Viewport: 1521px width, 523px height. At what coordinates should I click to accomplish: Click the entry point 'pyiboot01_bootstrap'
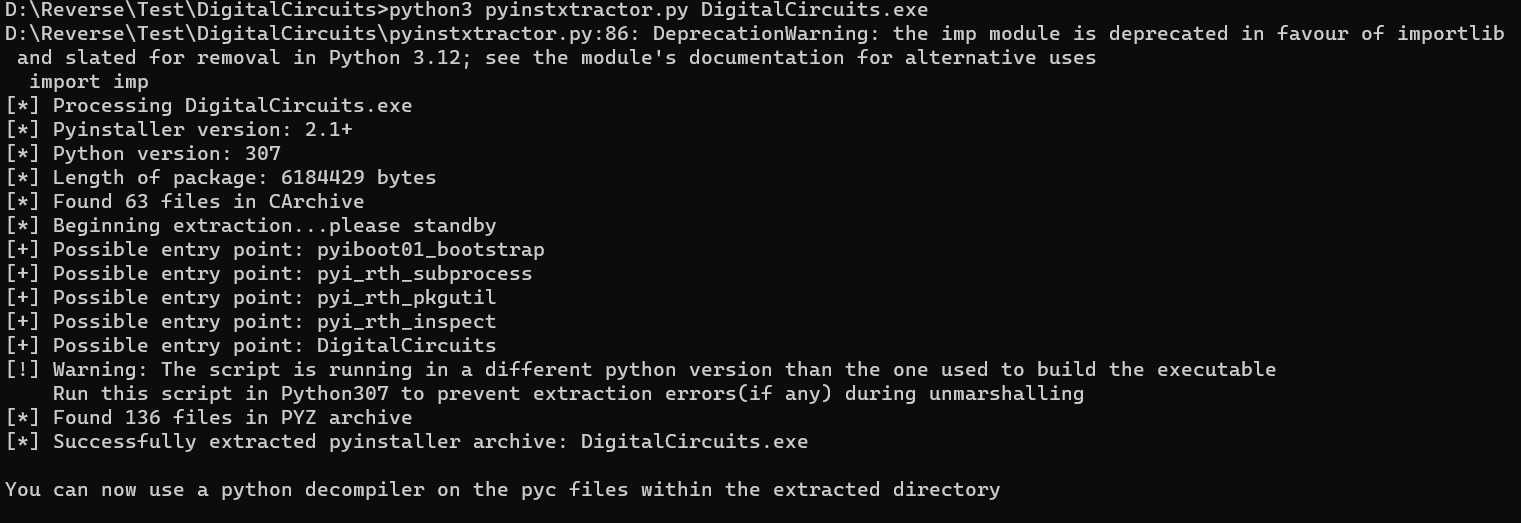430,250
